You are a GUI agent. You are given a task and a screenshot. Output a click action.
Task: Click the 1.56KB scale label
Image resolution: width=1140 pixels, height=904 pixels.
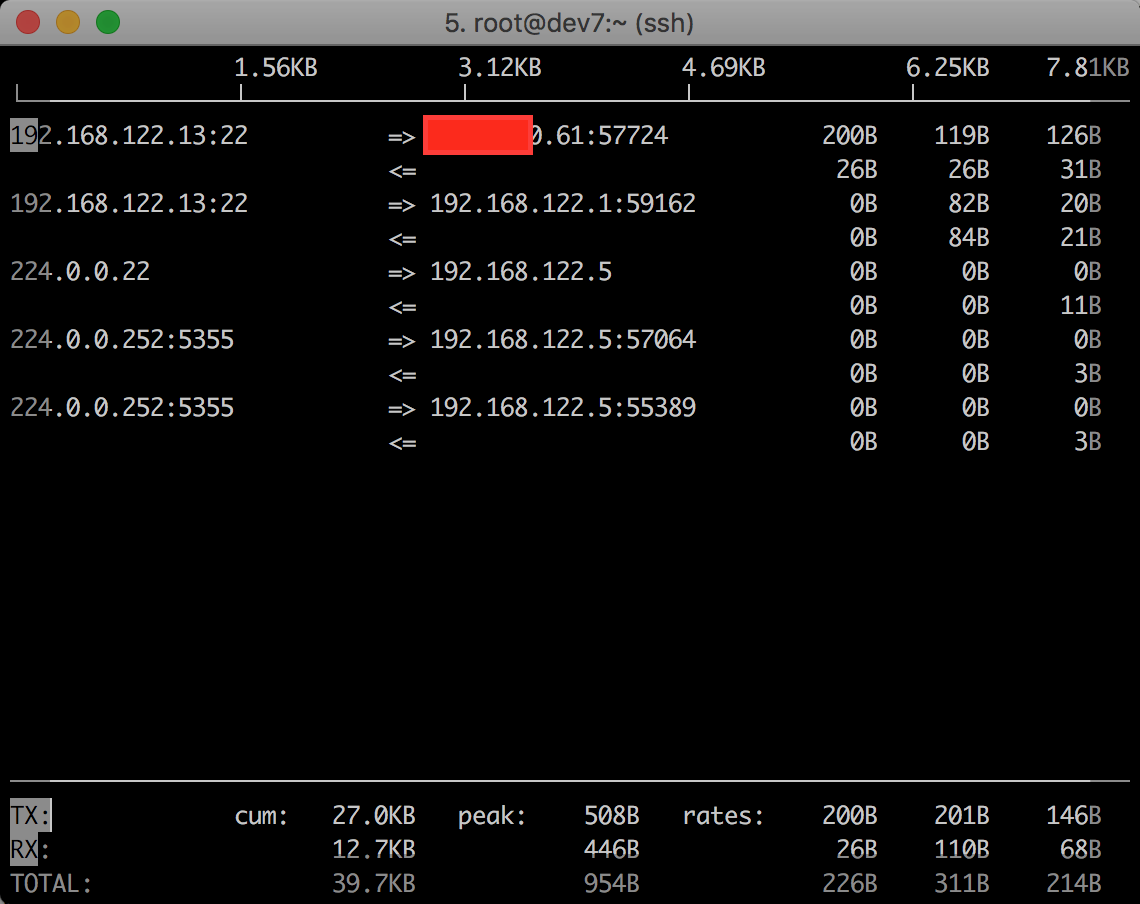tap(275, 68)
